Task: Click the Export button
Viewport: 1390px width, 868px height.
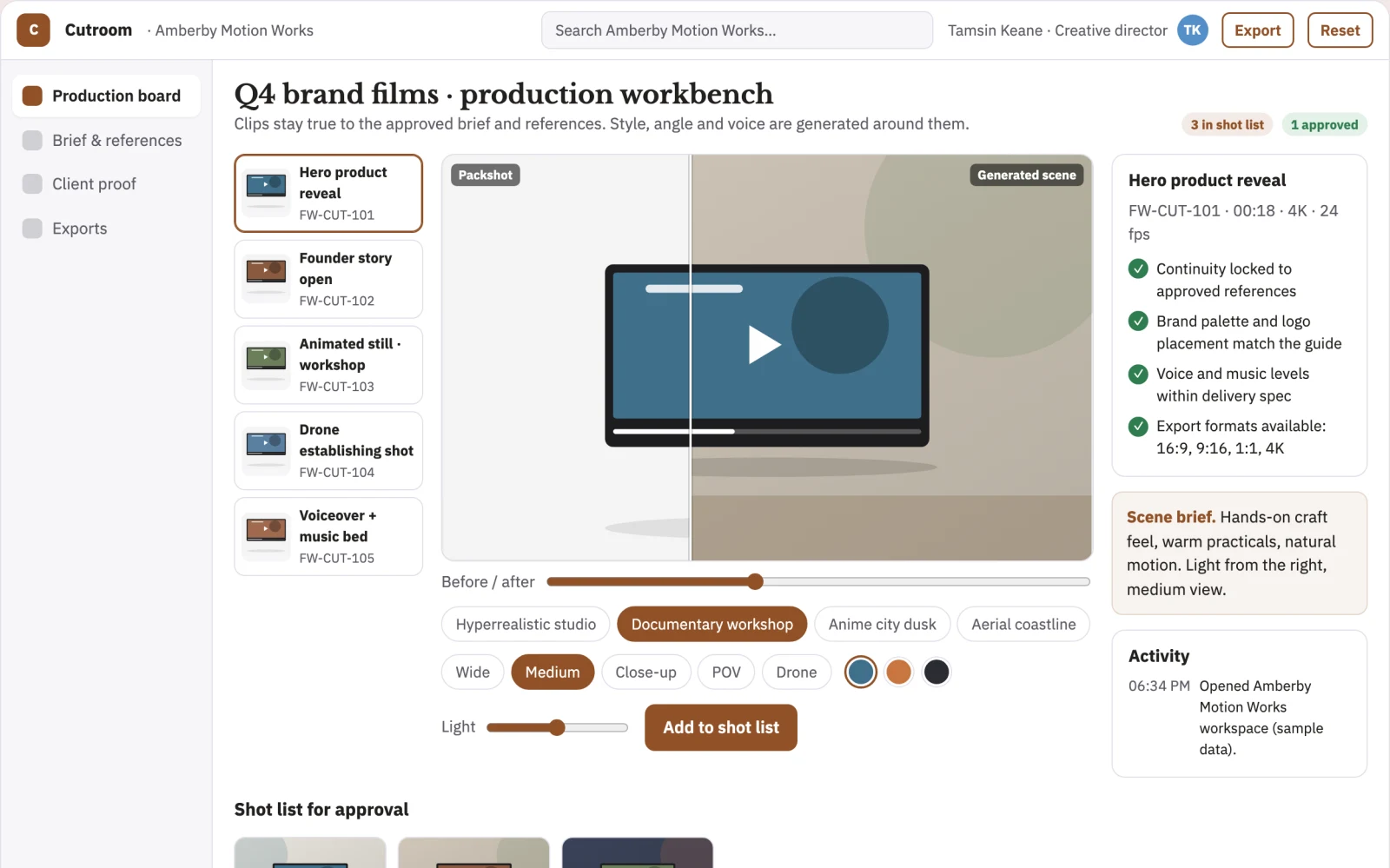Action: [1257, 30]
